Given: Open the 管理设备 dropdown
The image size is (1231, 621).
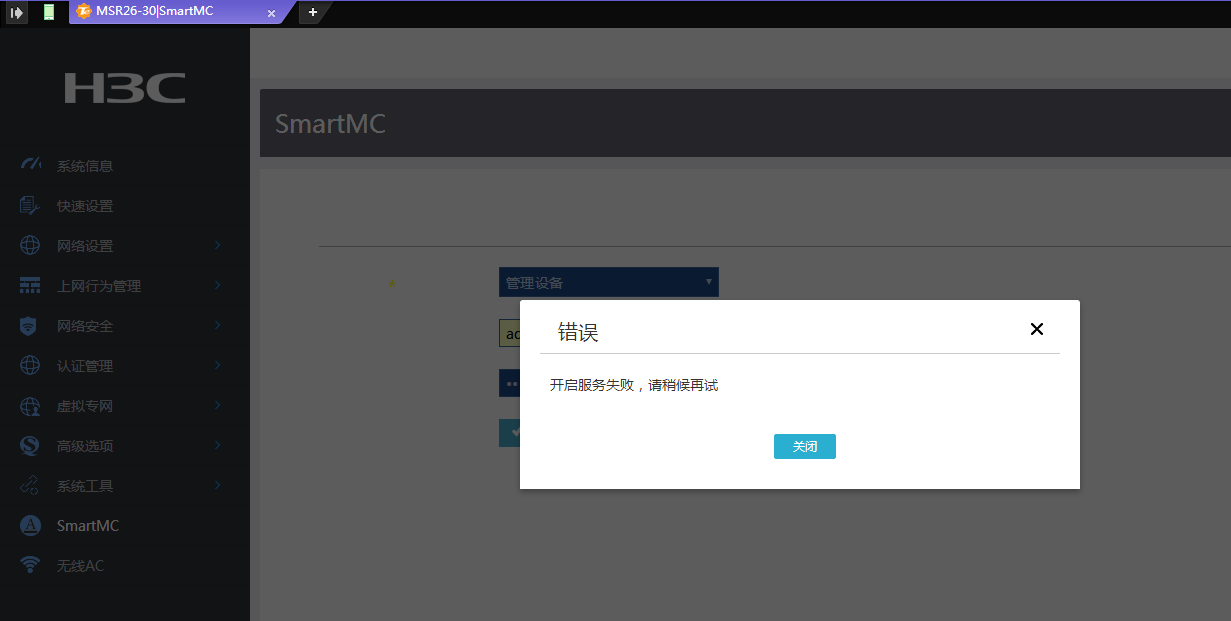Looking at the screenshot, I should [609, 282].
